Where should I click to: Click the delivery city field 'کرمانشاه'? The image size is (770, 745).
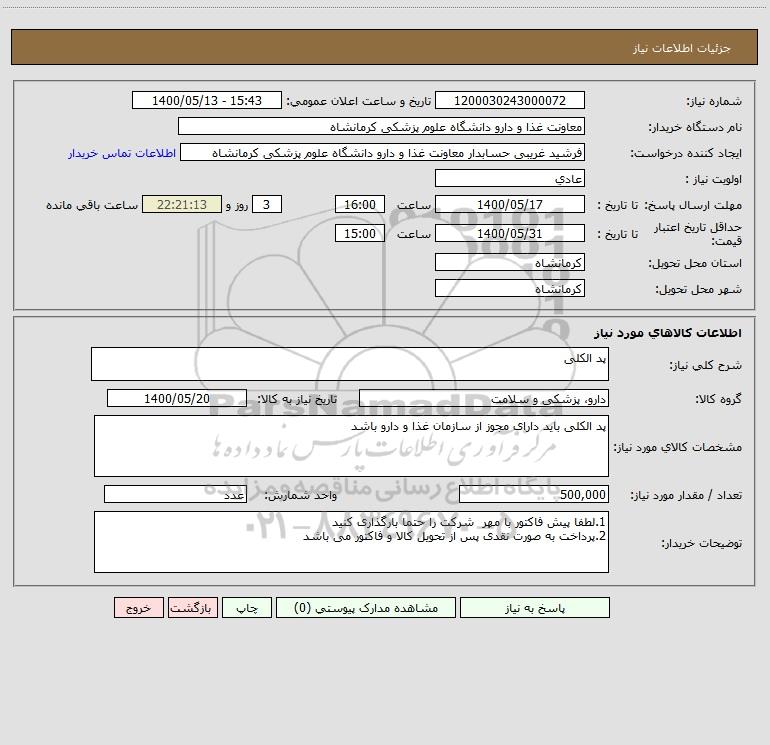pos(510,288)
